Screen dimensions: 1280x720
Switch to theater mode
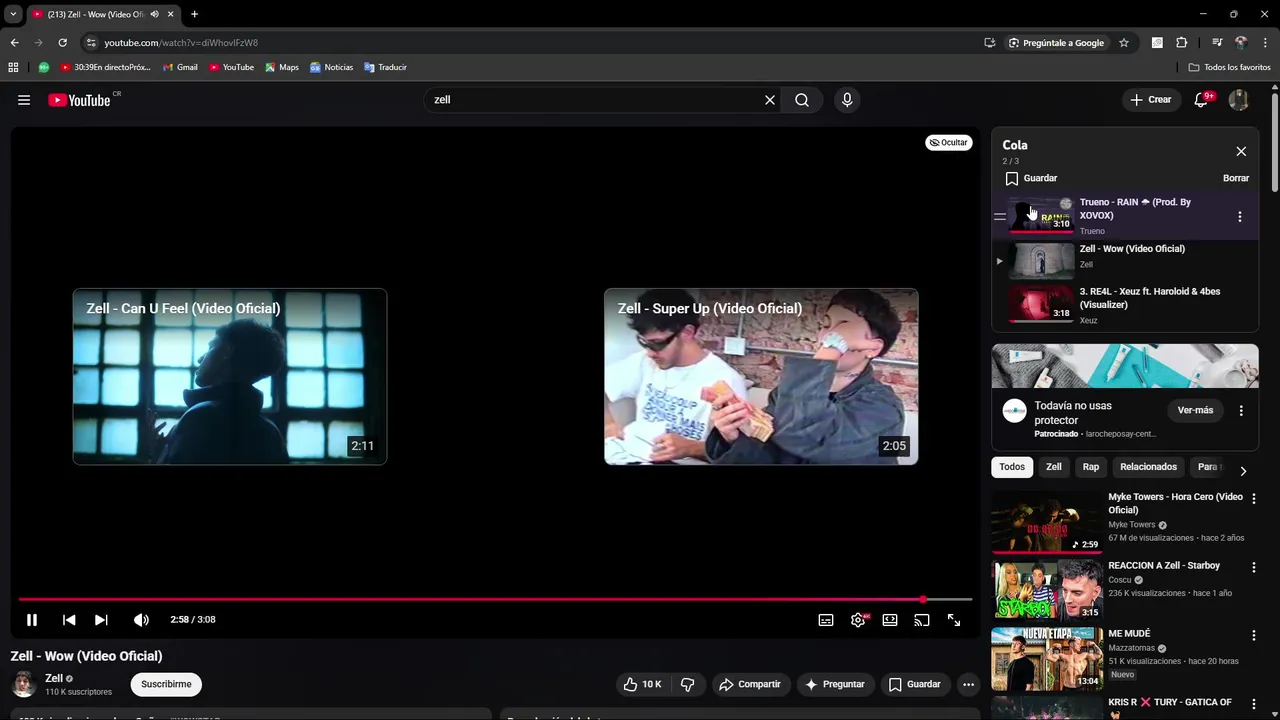tap(890, 620)
